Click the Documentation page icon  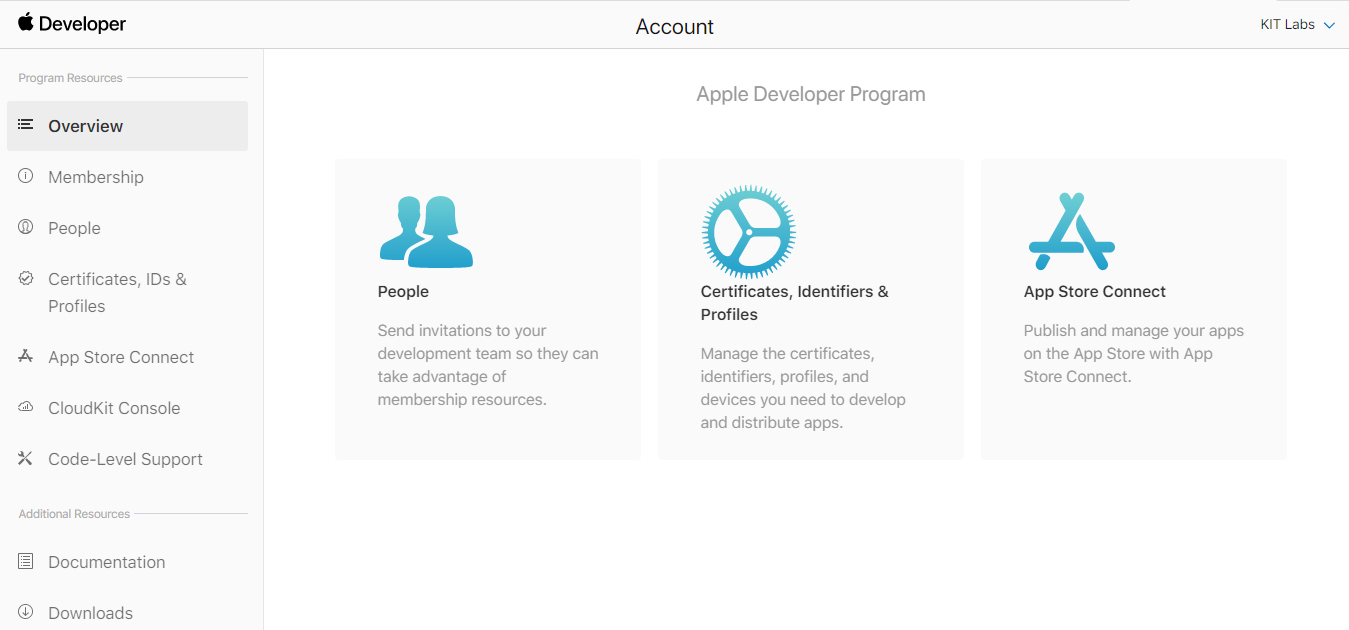tap(26, 561)
